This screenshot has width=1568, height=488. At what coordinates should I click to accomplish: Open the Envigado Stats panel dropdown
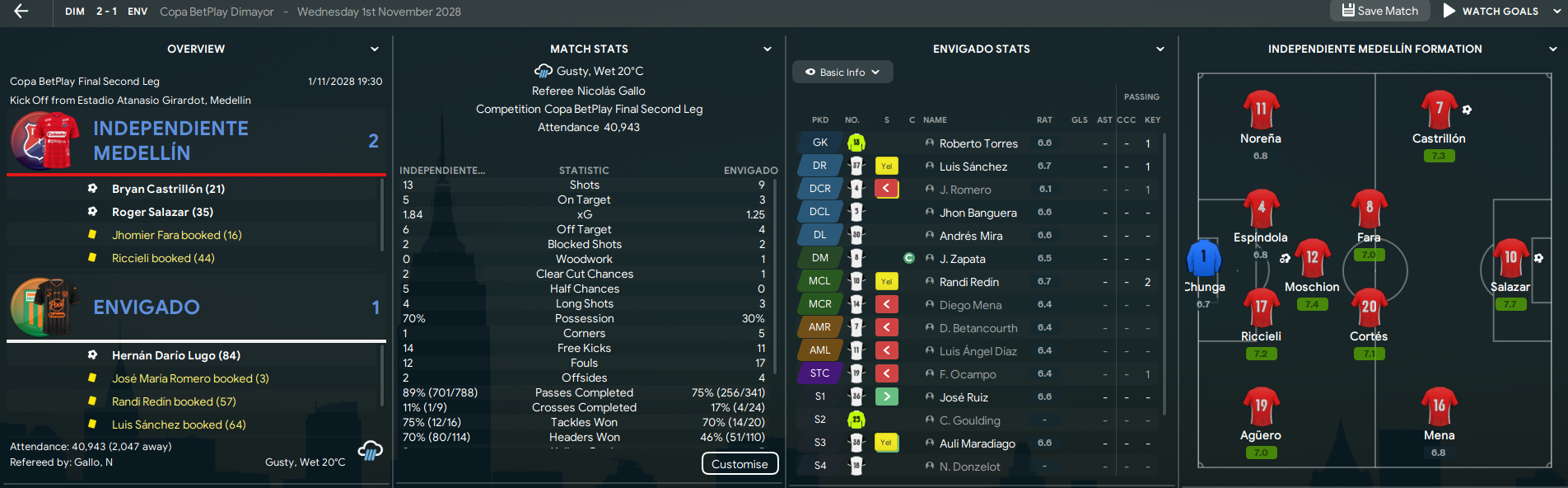pyautogui.click(x=1160, y=49)
